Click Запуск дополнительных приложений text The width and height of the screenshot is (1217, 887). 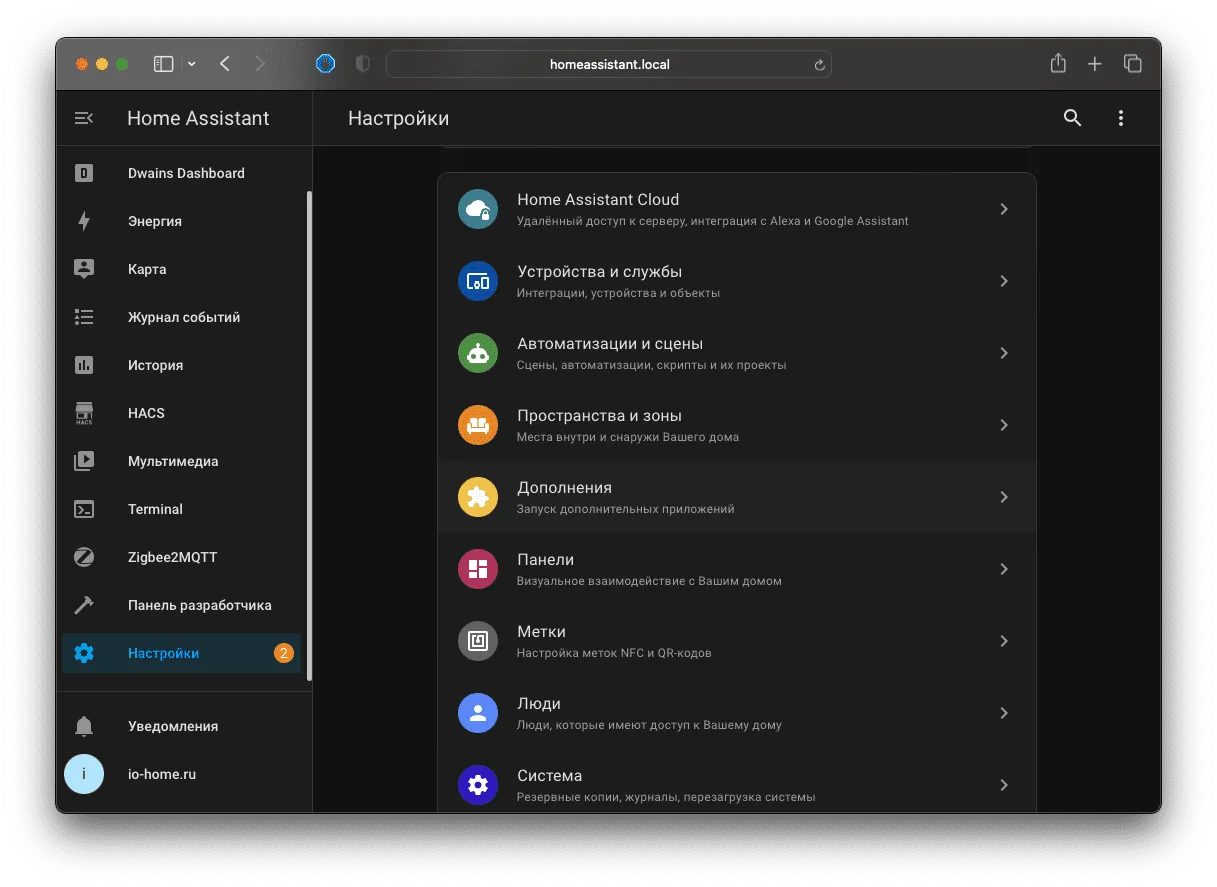pyautogui.click(x=626, y=509)
